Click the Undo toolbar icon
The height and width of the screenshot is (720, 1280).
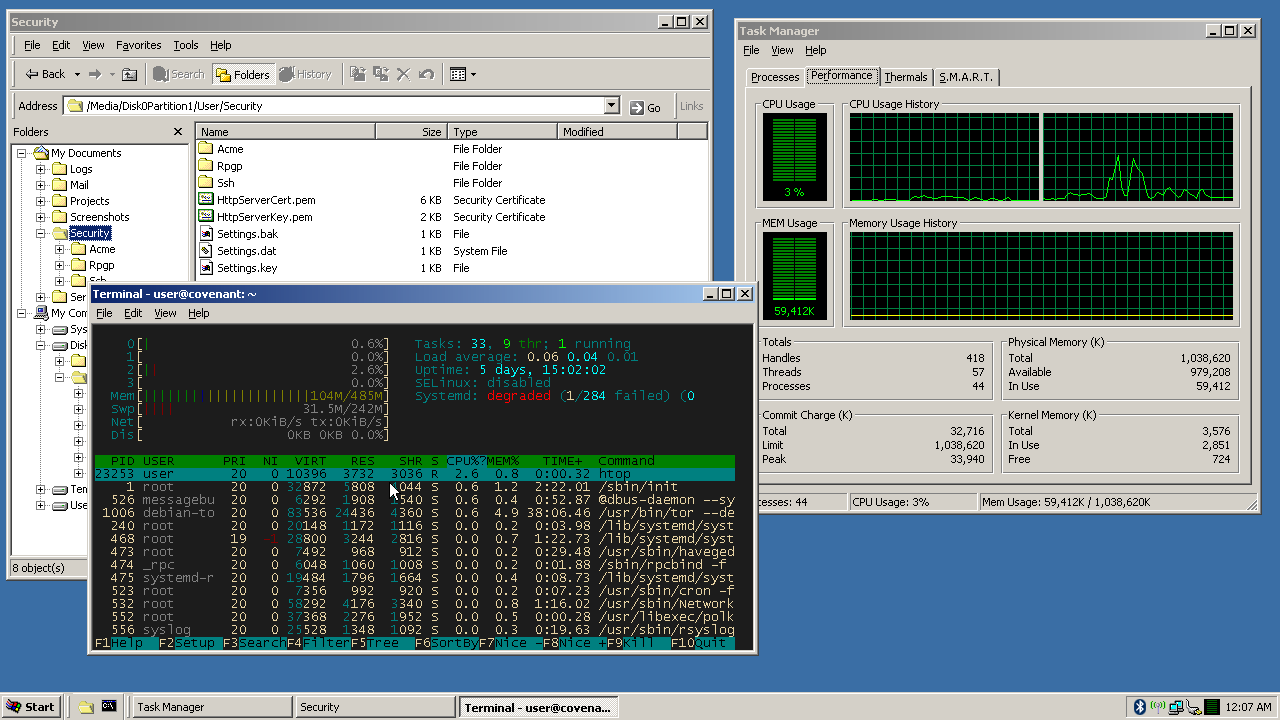click(x=427, y=74)
